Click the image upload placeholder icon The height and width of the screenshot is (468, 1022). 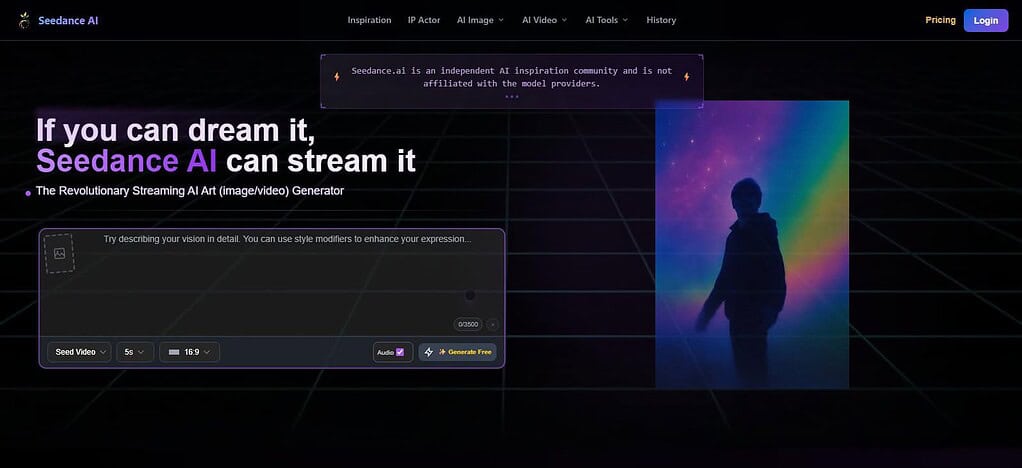(x=59, y=254)
